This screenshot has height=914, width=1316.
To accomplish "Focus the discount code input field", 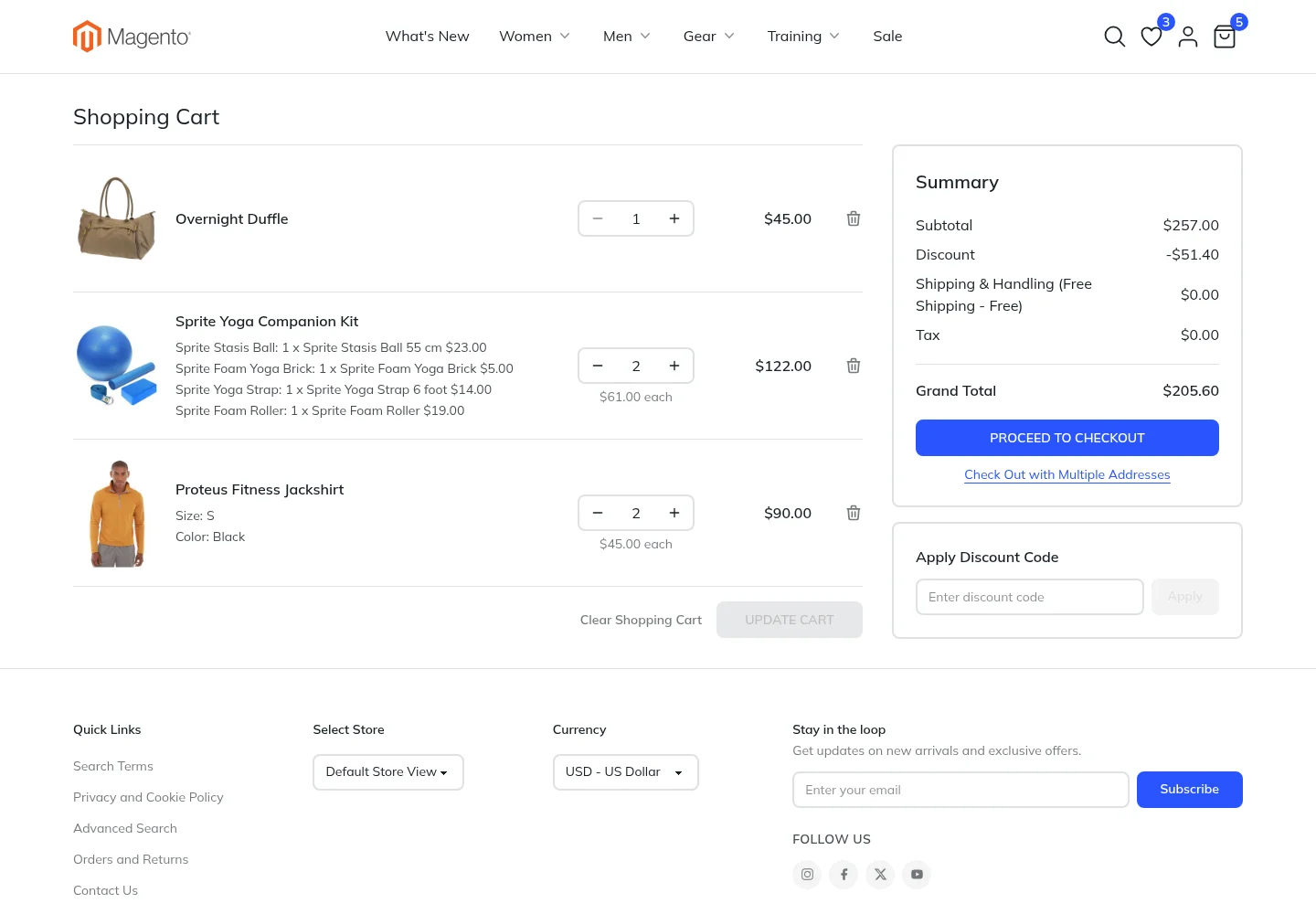I will coord(1030,597).
